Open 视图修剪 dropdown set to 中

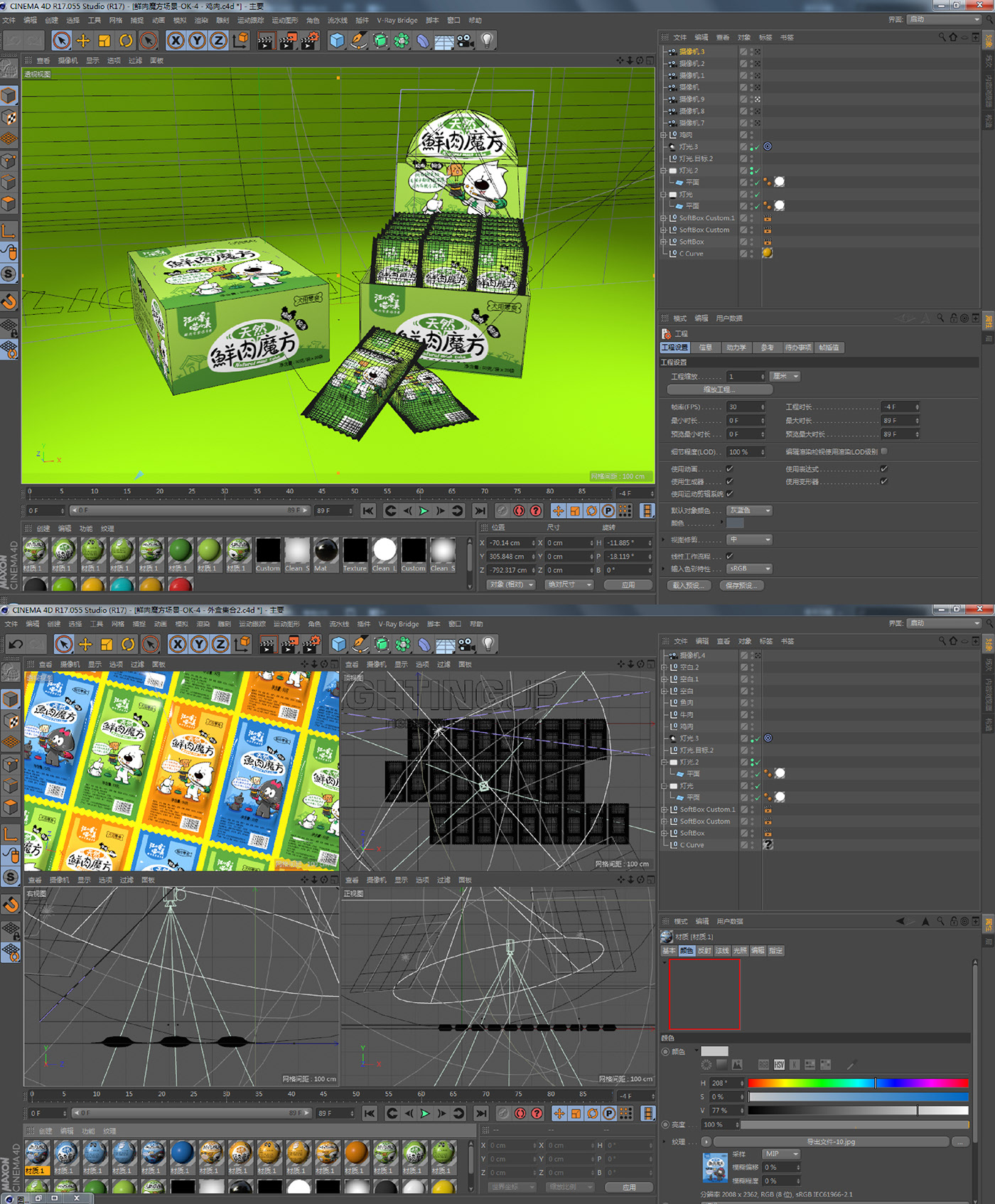[749, 539]
